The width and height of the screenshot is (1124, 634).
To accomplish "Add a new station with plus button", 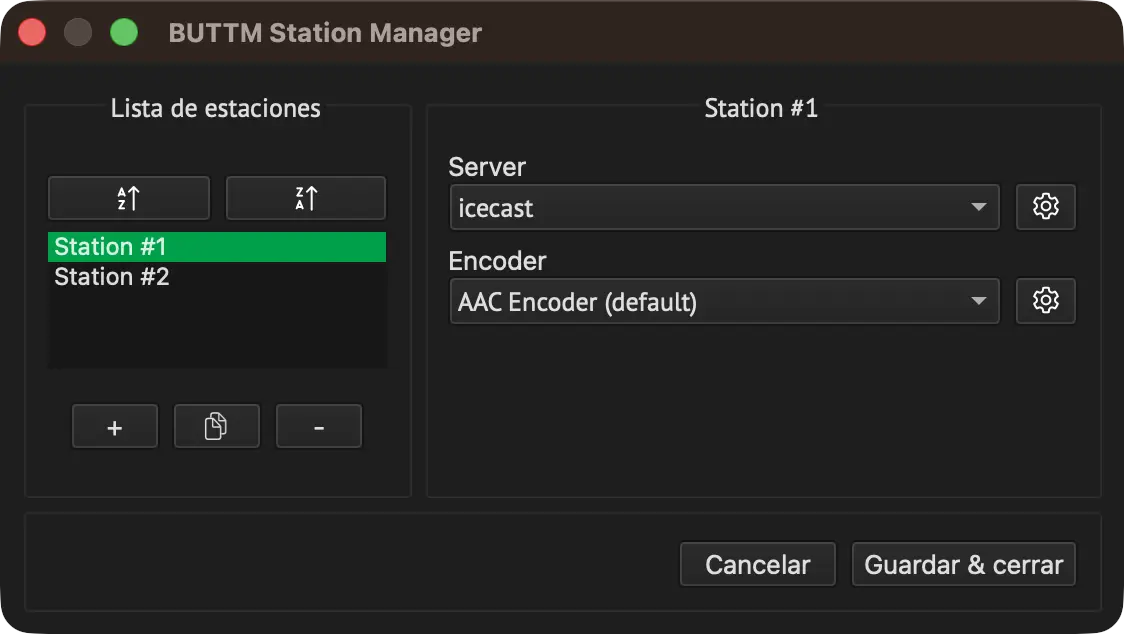I will click(x=115, y=427).
